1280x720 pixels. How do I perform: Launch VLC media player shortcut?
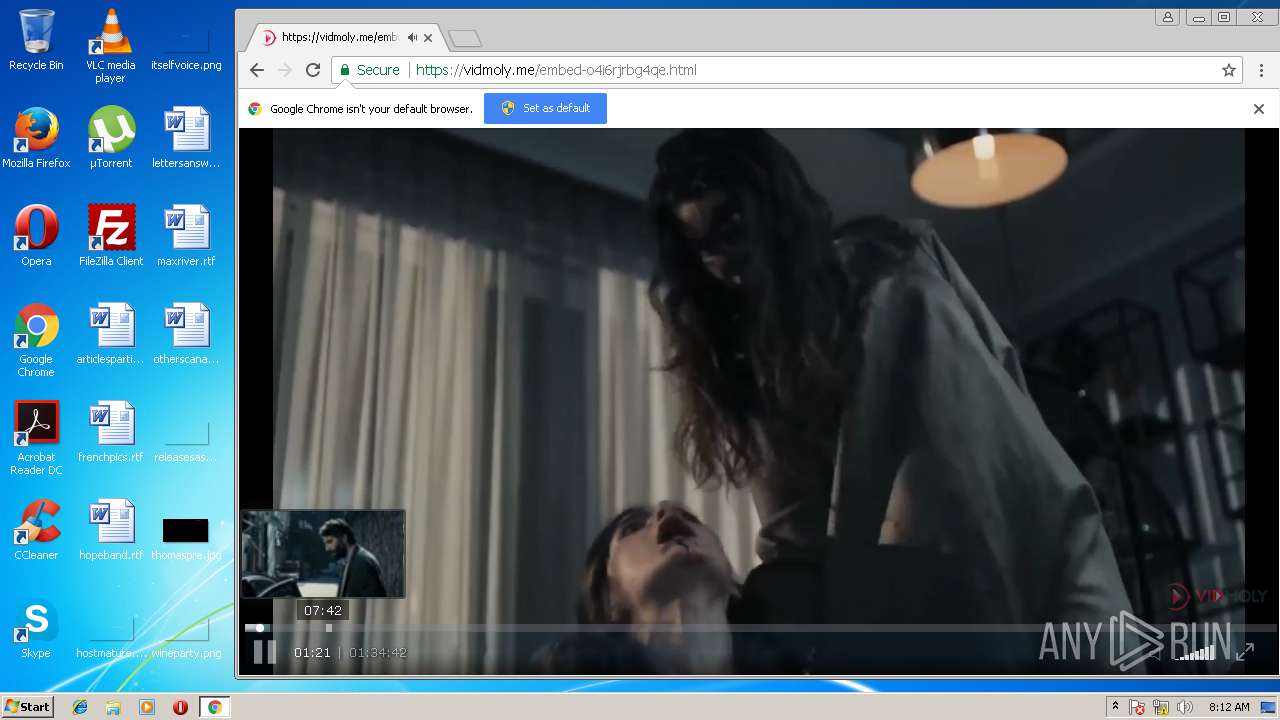pos(110,46)
